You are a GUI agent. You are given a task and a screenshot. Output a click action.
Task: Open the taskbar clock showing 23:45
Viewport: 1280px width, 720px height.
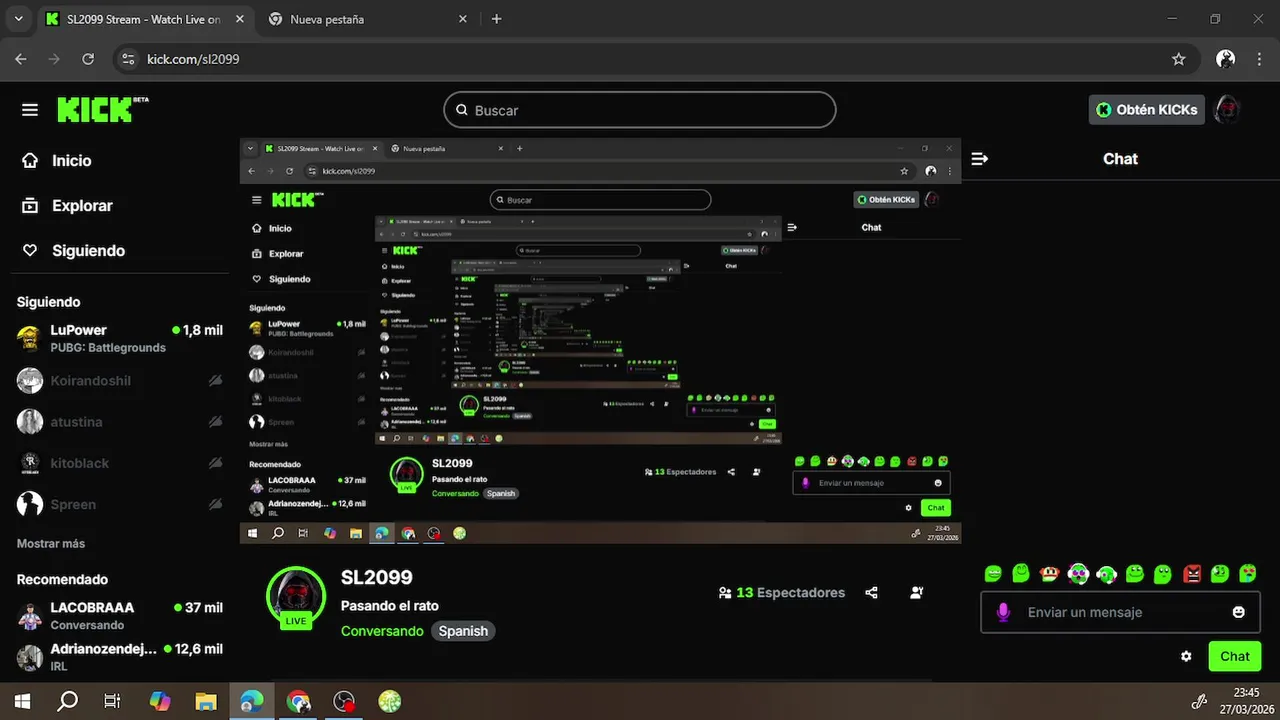click(1246, 701)
